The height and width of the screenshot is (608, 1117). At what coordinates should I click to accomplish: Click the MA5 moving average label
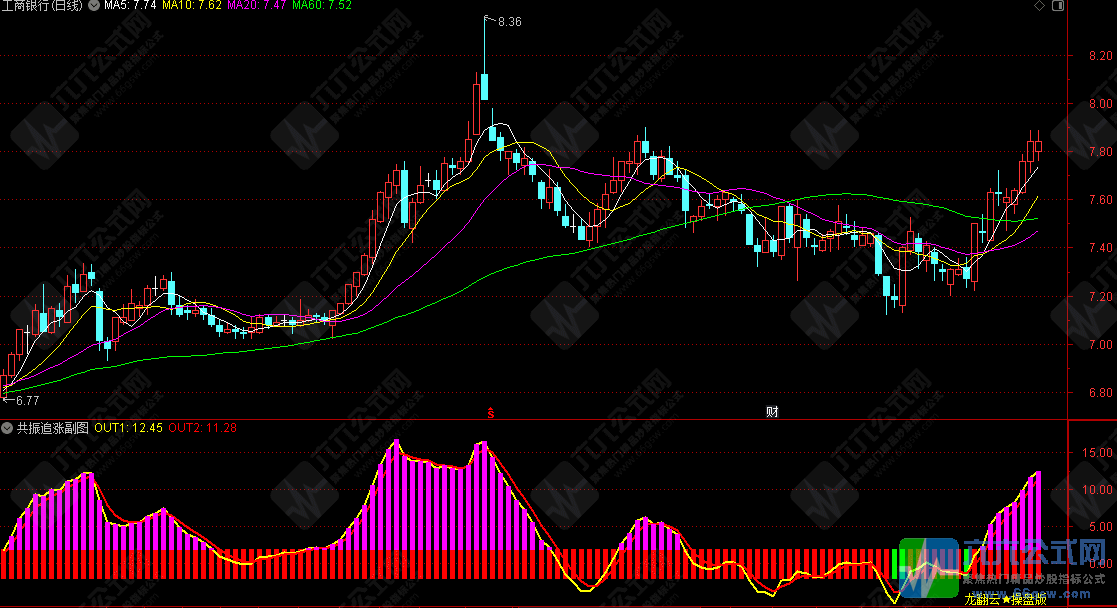point(130,6)
